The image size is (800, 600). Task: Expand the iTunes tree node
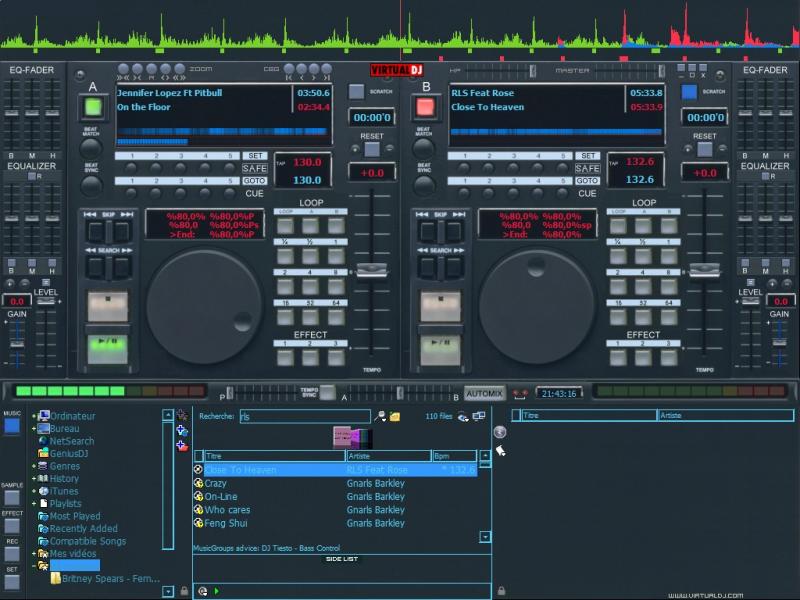(x=34, y=491)
